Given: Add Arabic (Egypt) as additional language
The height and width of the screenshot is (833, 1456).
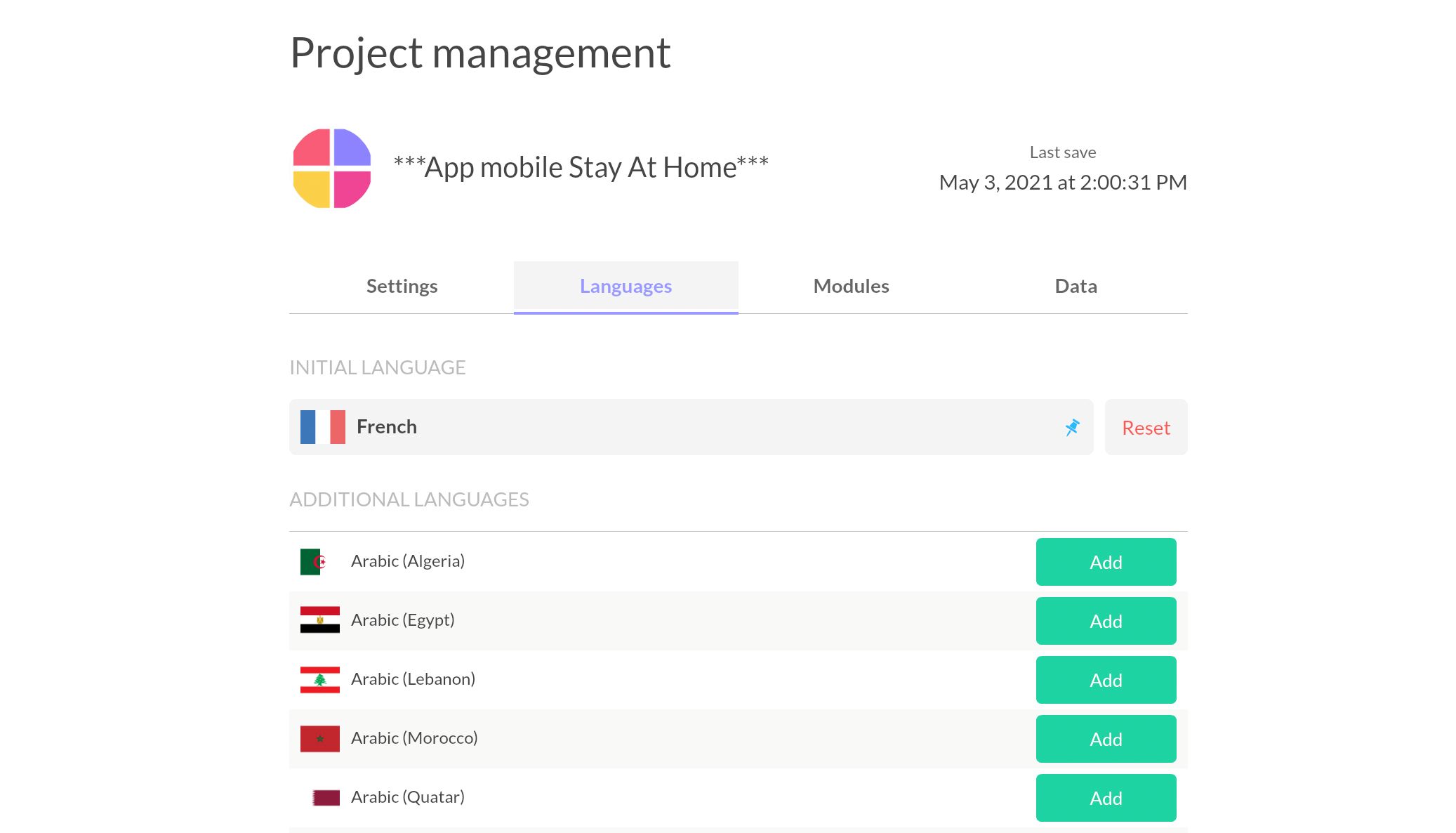Looking at the screenshot, I should tap(1106, 621).
